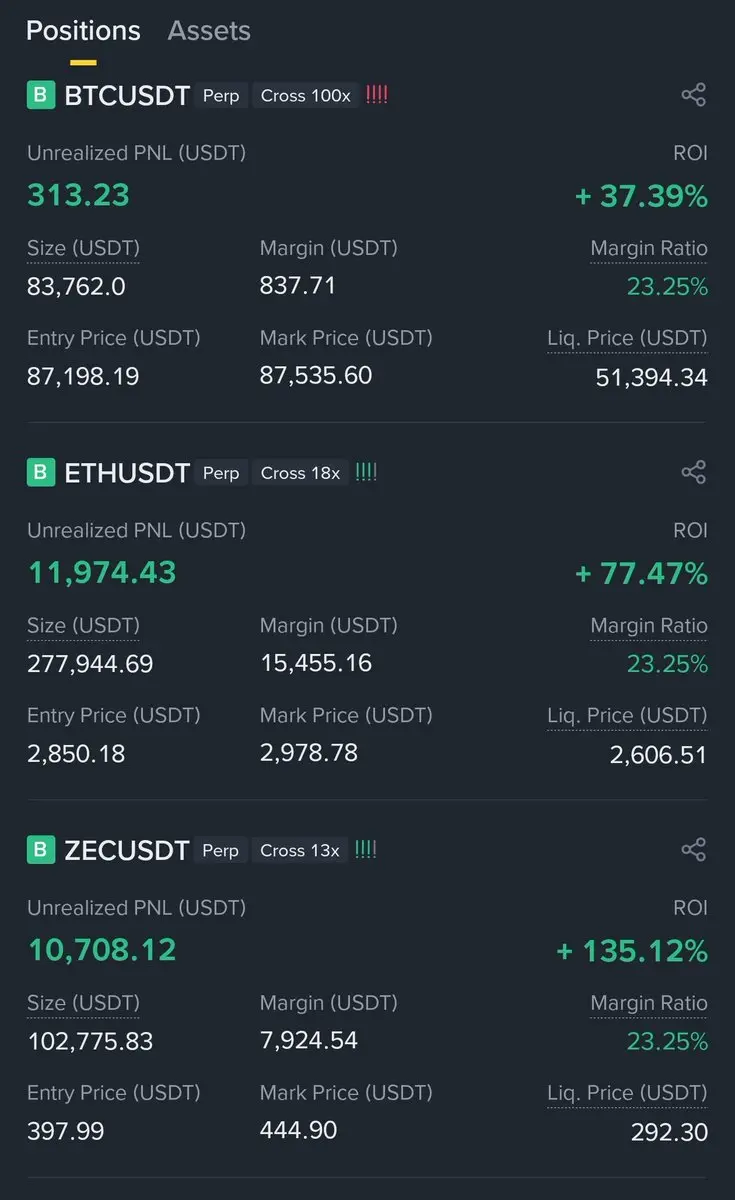The image size is (735, 1200).
Task: Tap the green risk indicator on ETHUSDT
Action: [366, 472]
